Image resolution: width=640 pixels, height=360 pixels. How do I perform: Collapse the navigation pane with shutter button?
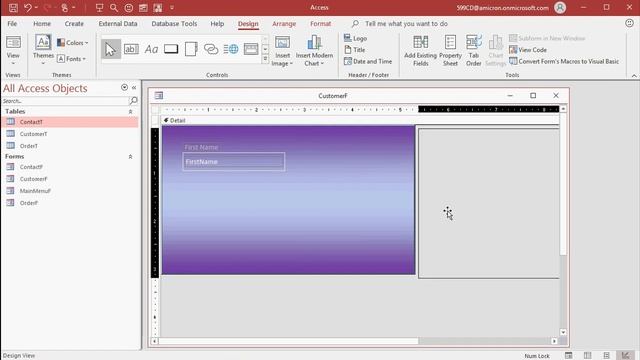point(134,87)
